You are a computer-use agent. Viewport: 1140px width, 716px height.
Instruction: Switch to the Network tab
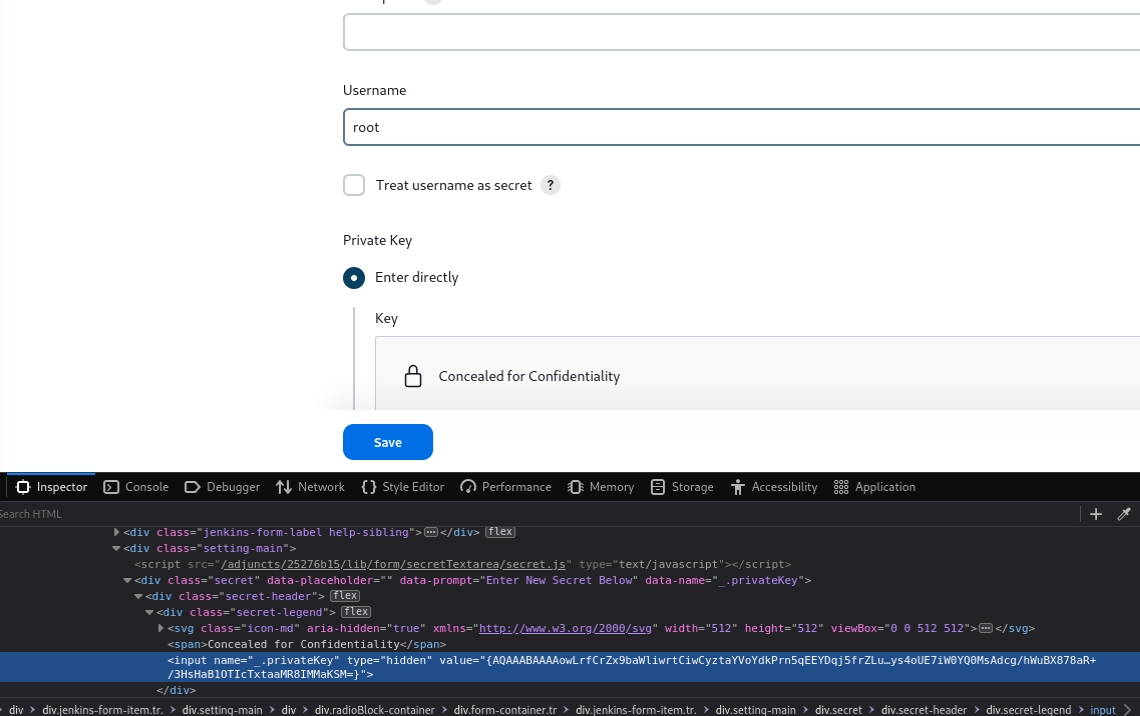310,487
